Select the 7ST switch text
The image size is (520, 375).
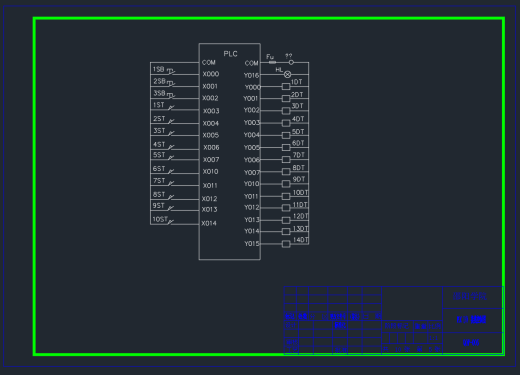[159, 181]
